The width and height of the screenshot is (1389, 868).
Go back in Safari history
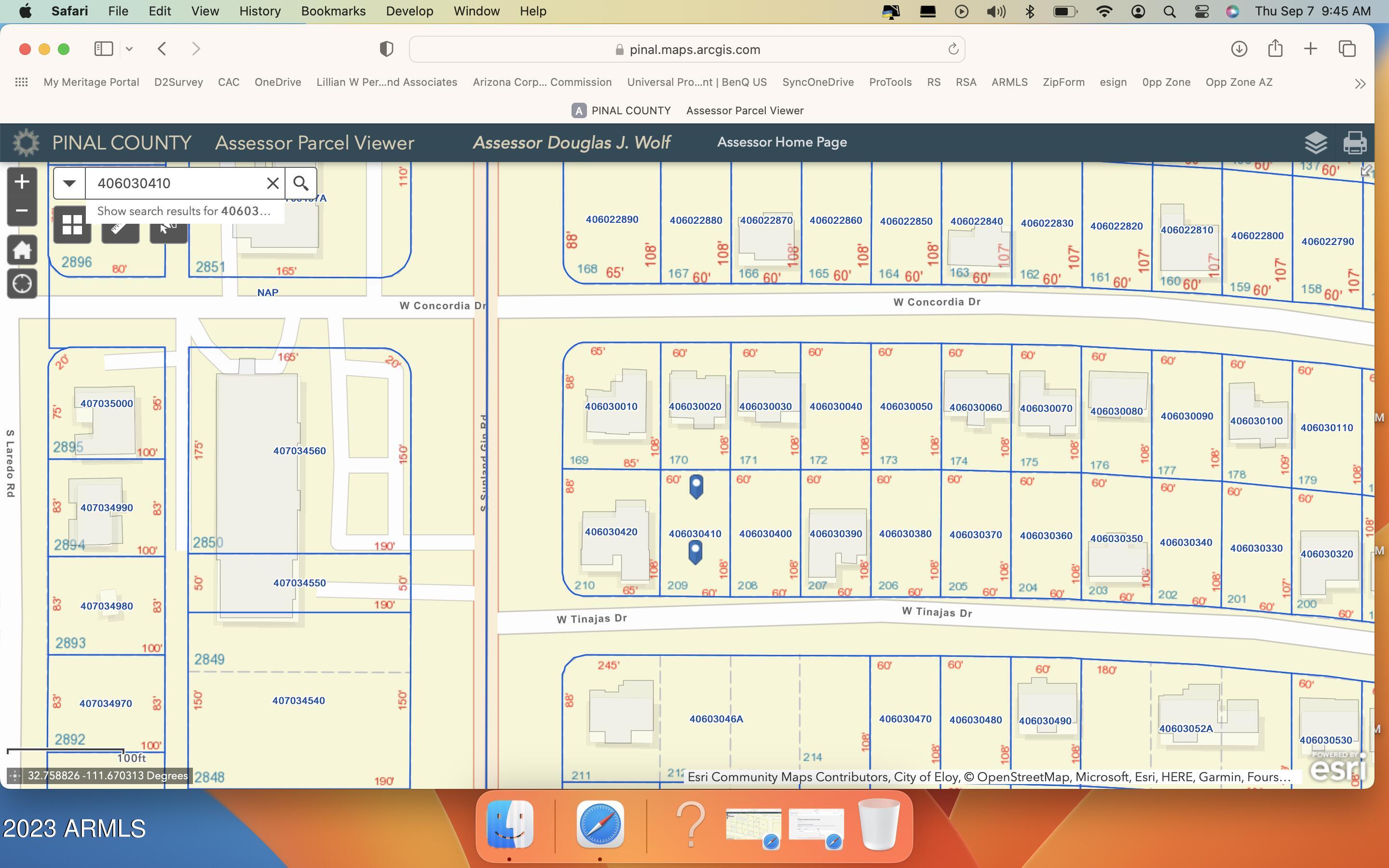point(162,49)
